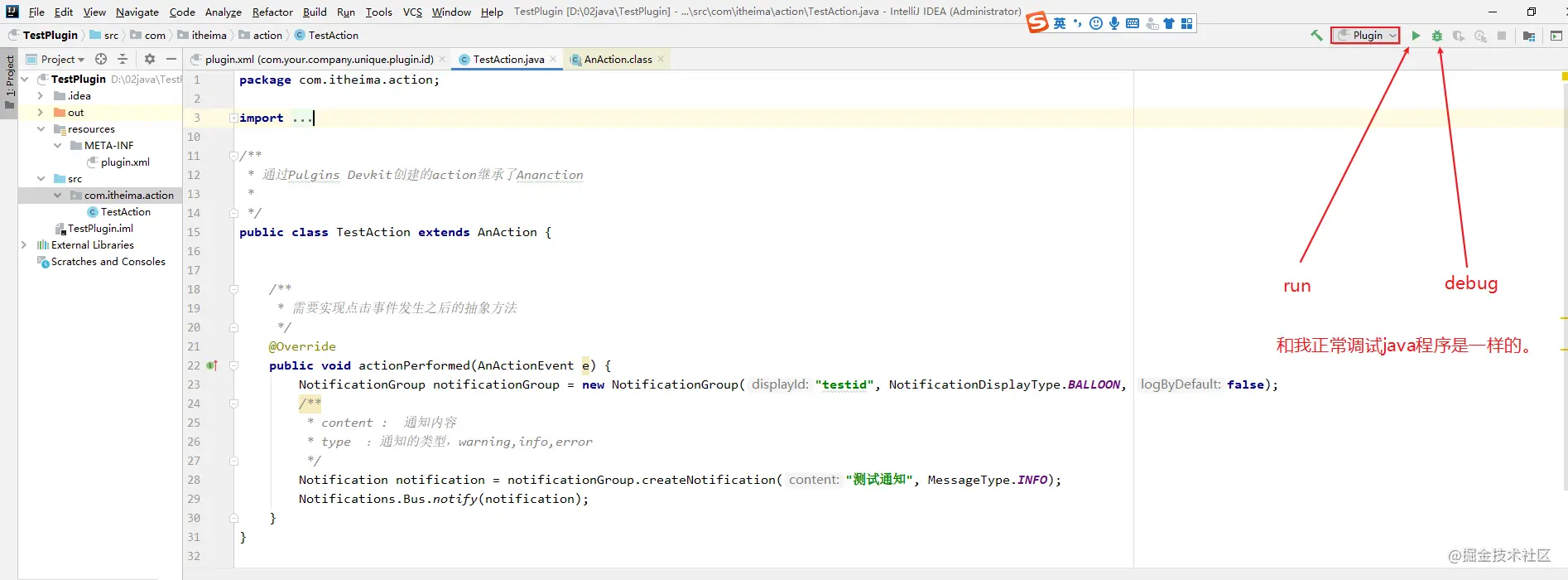Close the AnAction.class tab
This screenshot has width=1568, height=580.
pos(661,59)
